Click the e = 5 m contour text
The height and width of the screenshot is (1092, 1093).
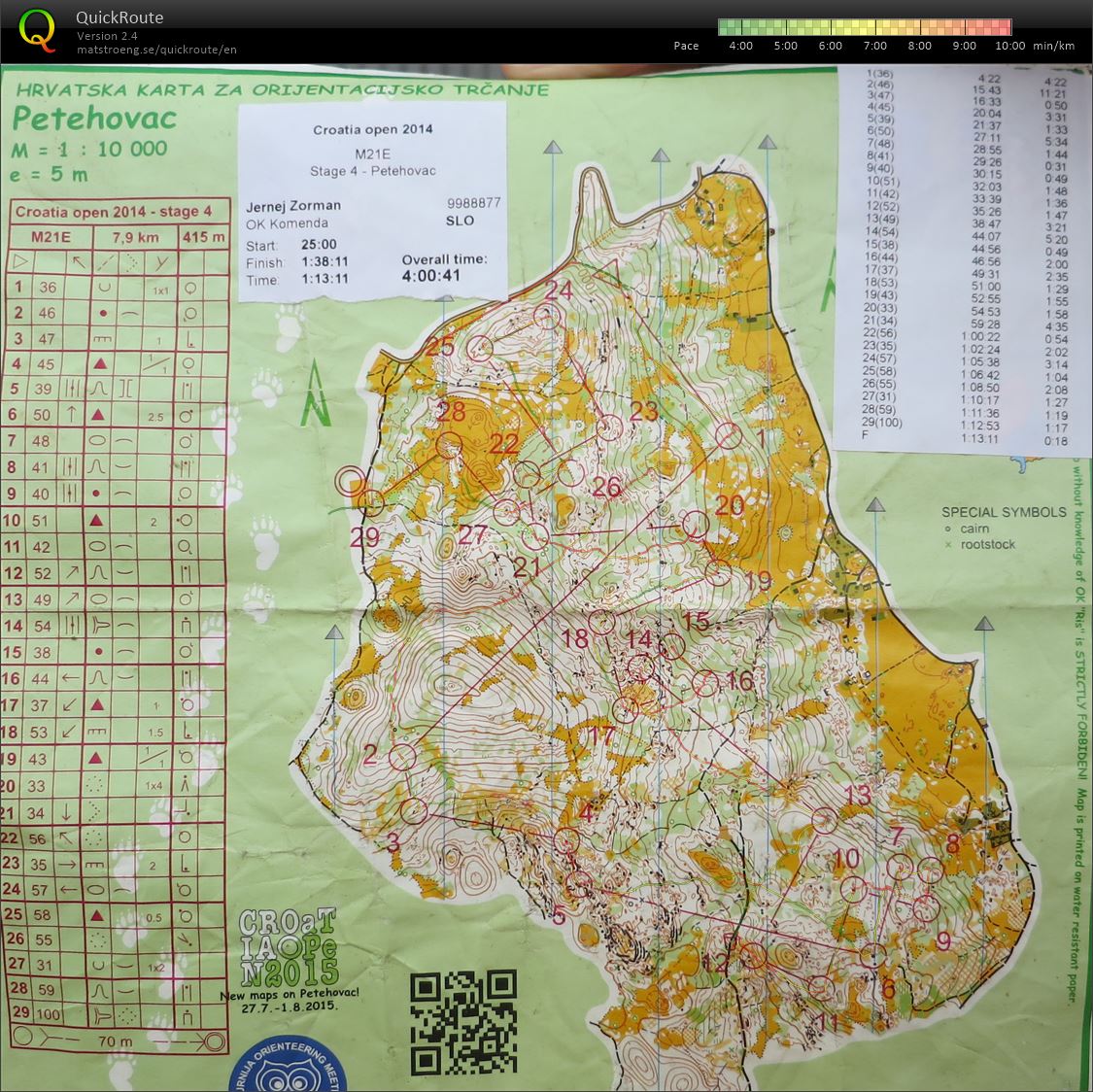click(x=49, y=174)
